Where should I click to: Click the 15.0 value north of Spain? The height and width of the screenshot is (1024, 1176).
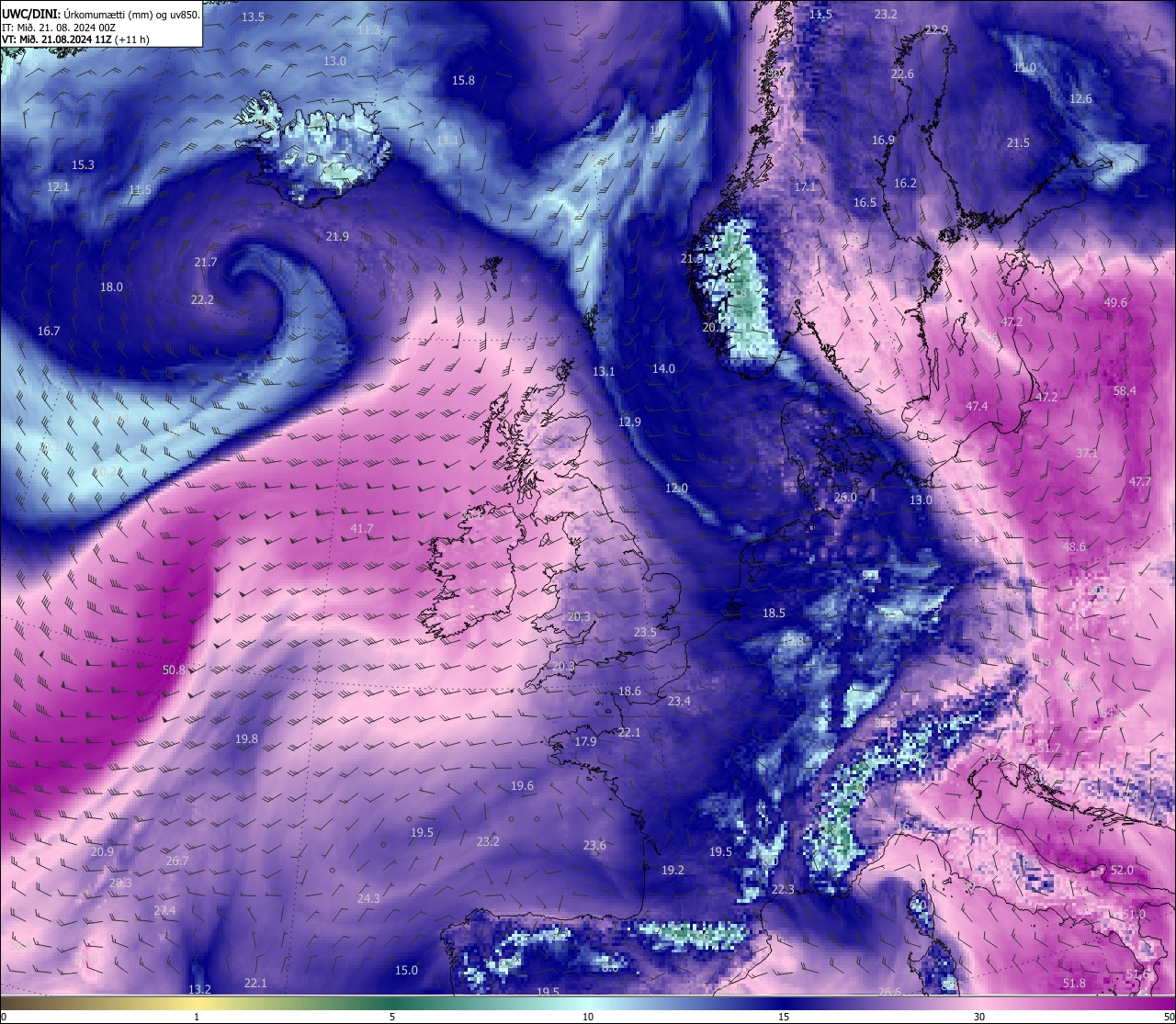coord(406,971)
